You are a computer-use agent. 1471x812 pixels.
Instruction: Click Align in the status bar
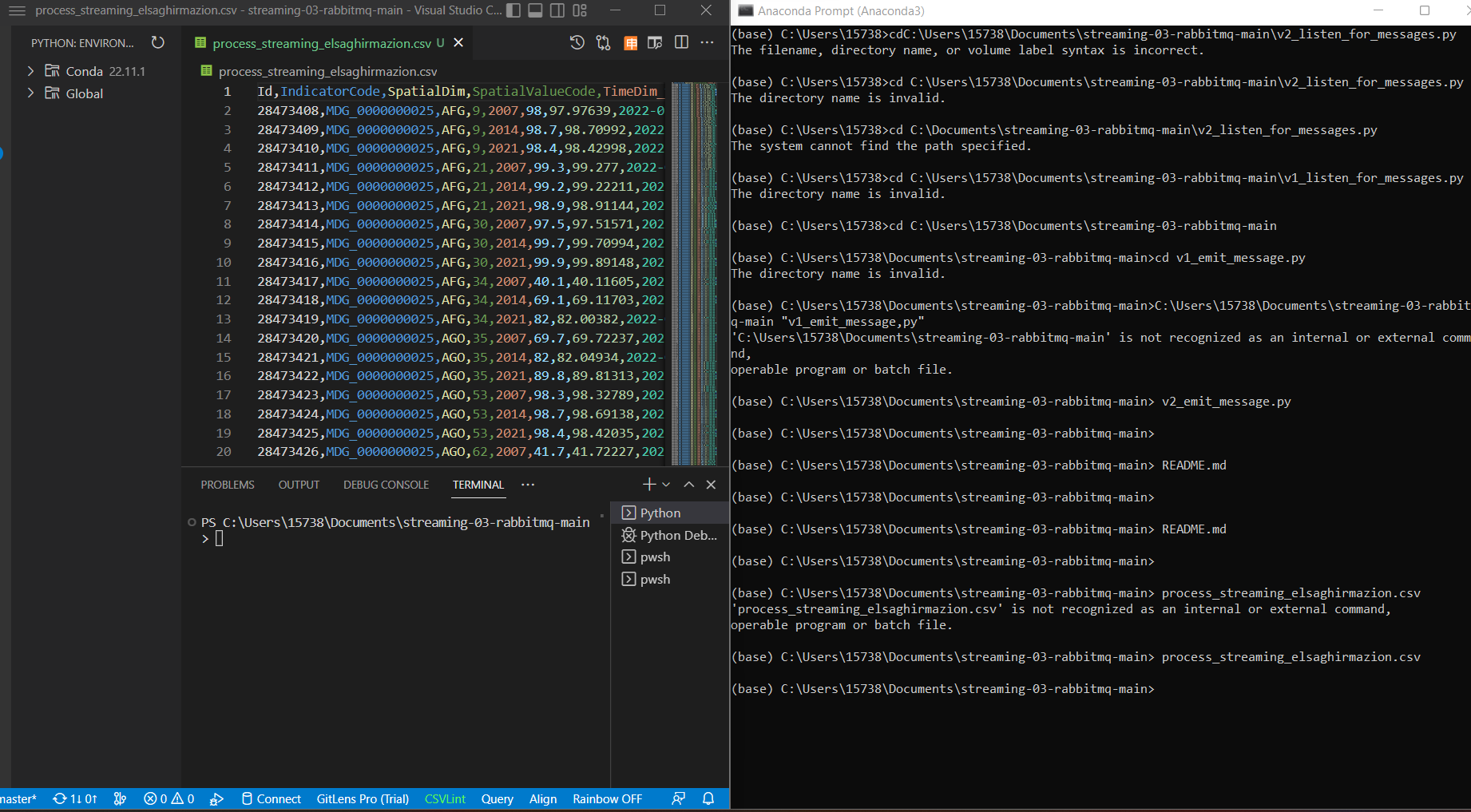(543, 798)
